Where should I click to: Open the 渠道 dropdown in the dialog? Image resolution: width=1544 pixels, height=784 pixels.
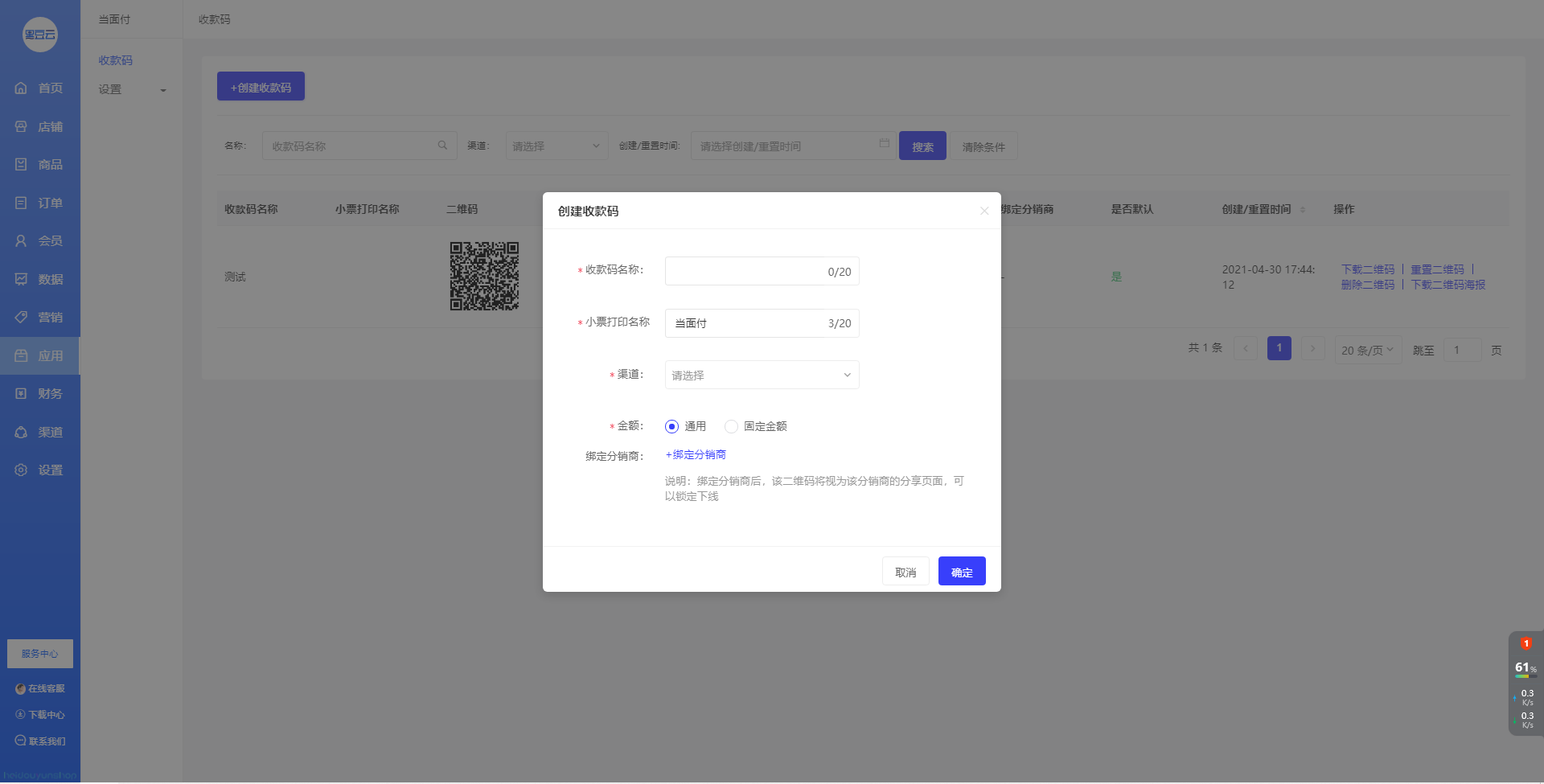point(762,375)
